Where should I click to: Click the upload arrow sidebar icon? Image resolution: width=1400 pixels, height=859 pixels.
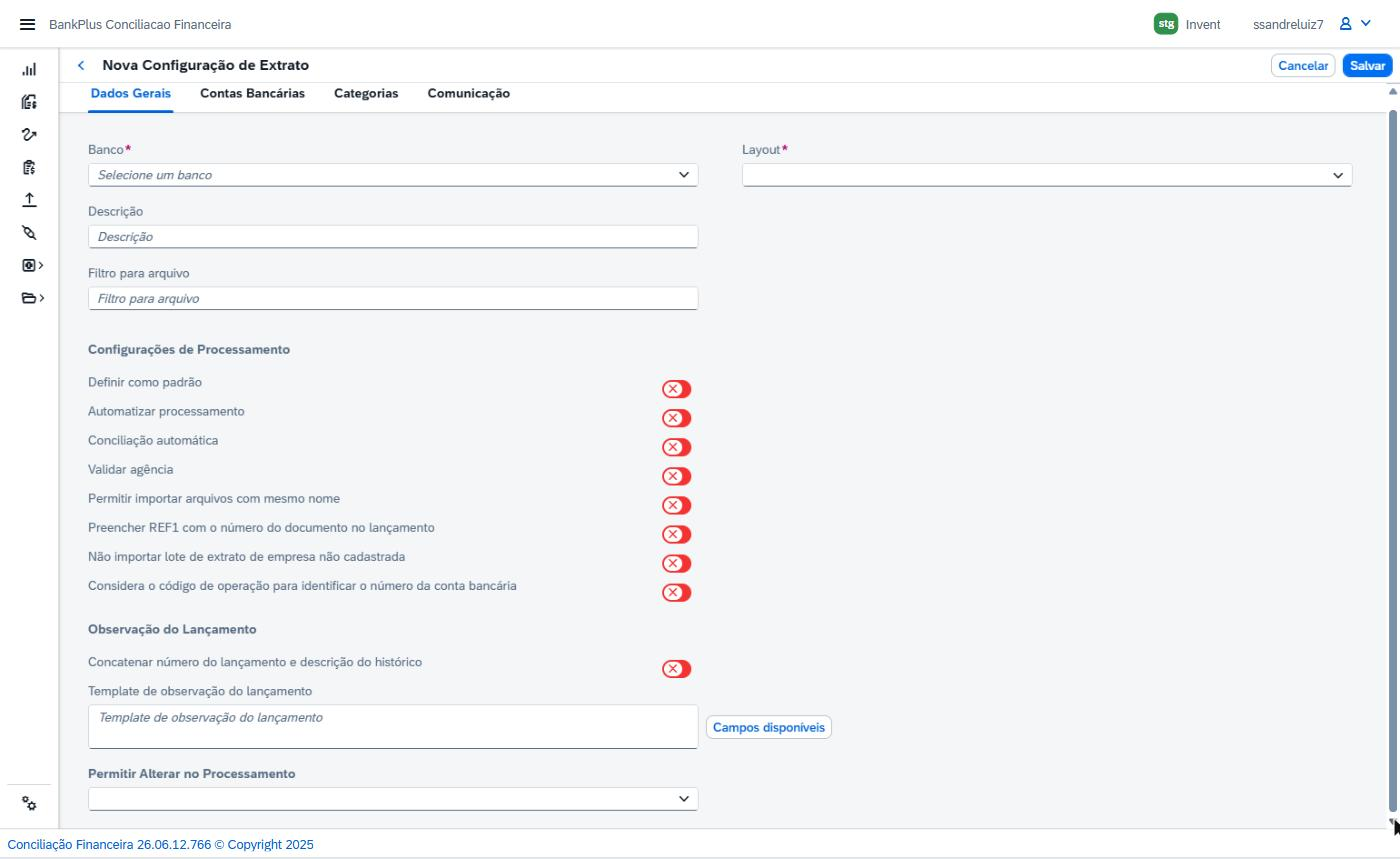29,200
